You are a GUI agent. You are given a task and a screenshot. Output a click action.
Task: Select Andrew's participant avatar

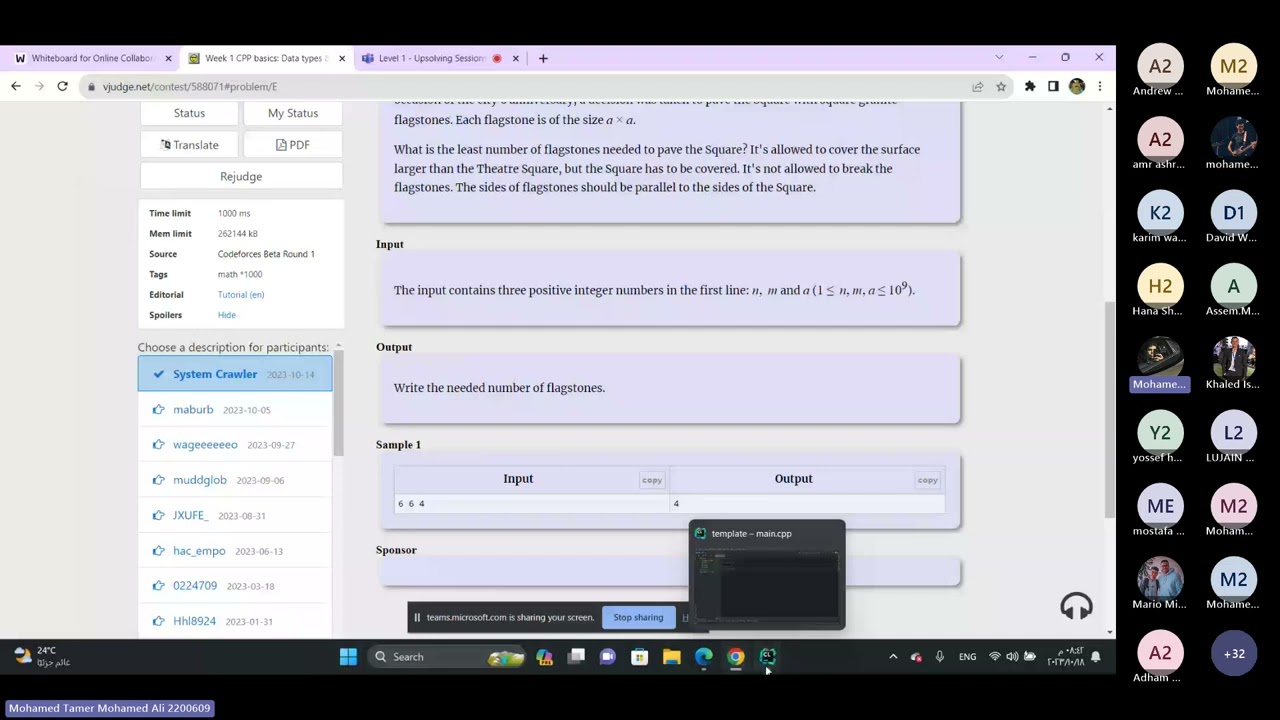pos(1160,66)
